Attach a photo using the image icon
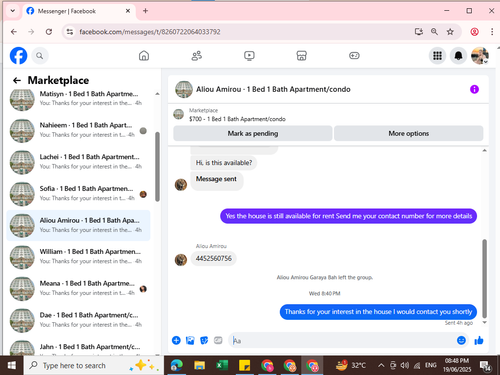 pos(190,340)
